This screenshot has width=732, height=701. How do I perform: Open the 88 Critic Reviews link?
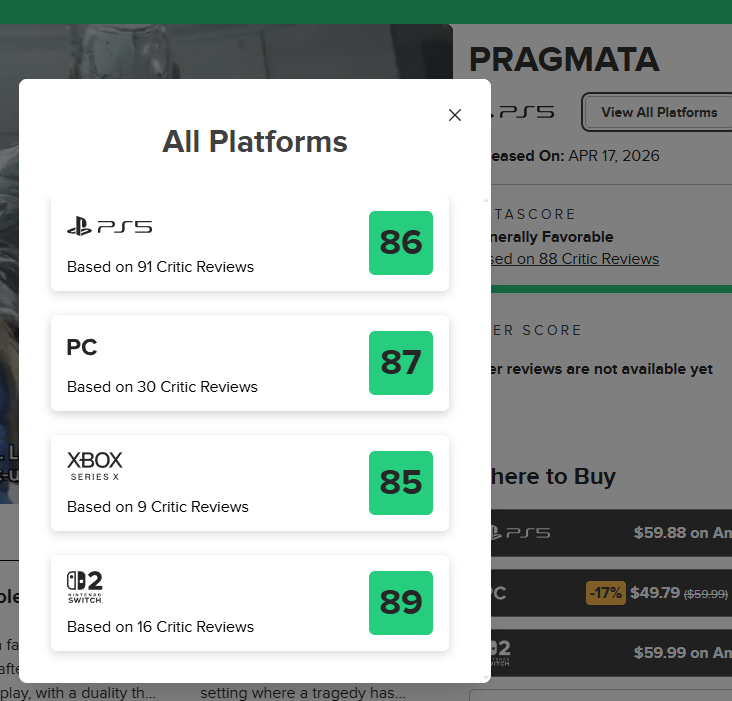tap(575, 259)
